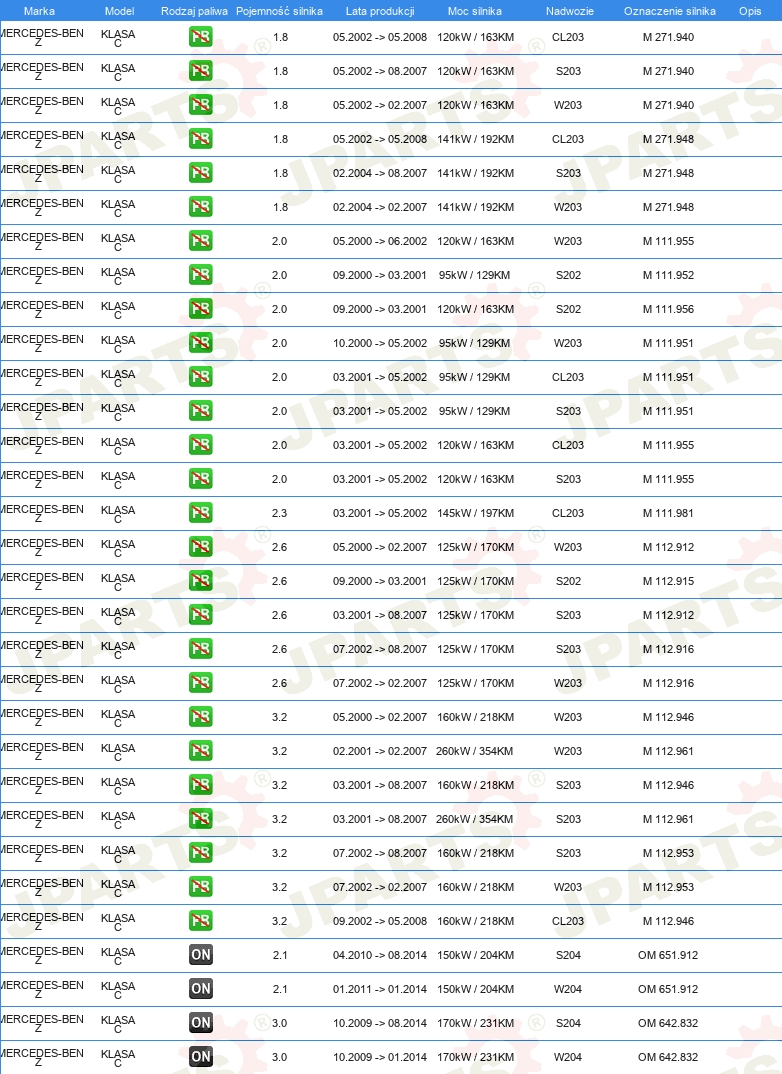Pick petrol icon for CL203 M 111.951

(201, 377)
